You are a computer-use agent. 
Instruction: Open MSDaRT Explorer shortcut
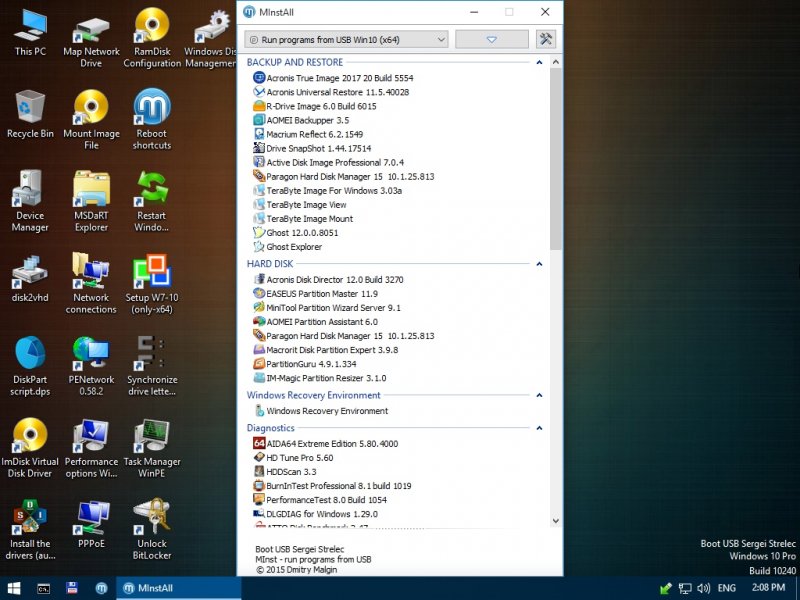click(x=91, y=202)
